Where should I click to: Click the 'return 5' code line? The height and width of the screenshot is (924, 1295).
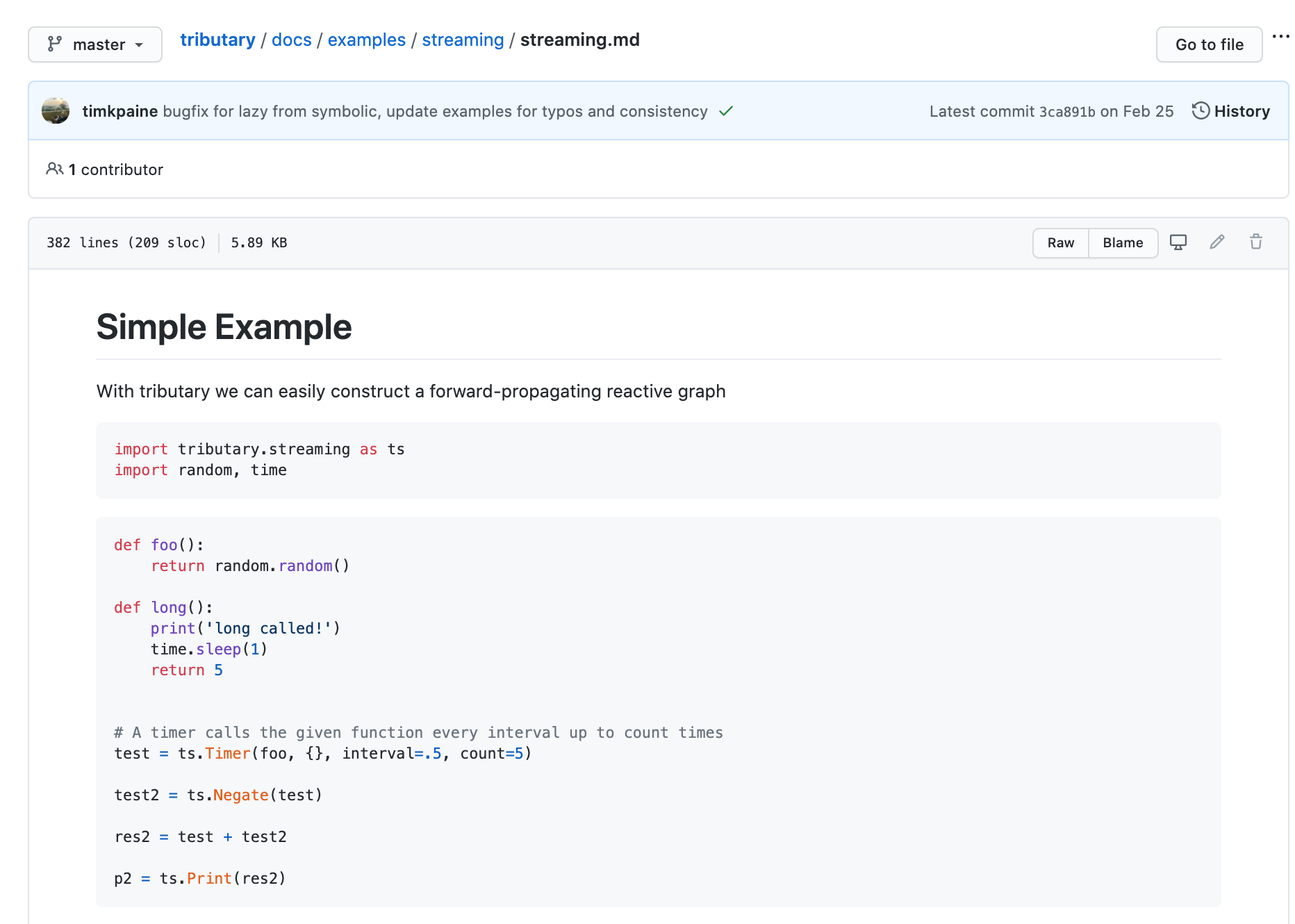(187, 670)
